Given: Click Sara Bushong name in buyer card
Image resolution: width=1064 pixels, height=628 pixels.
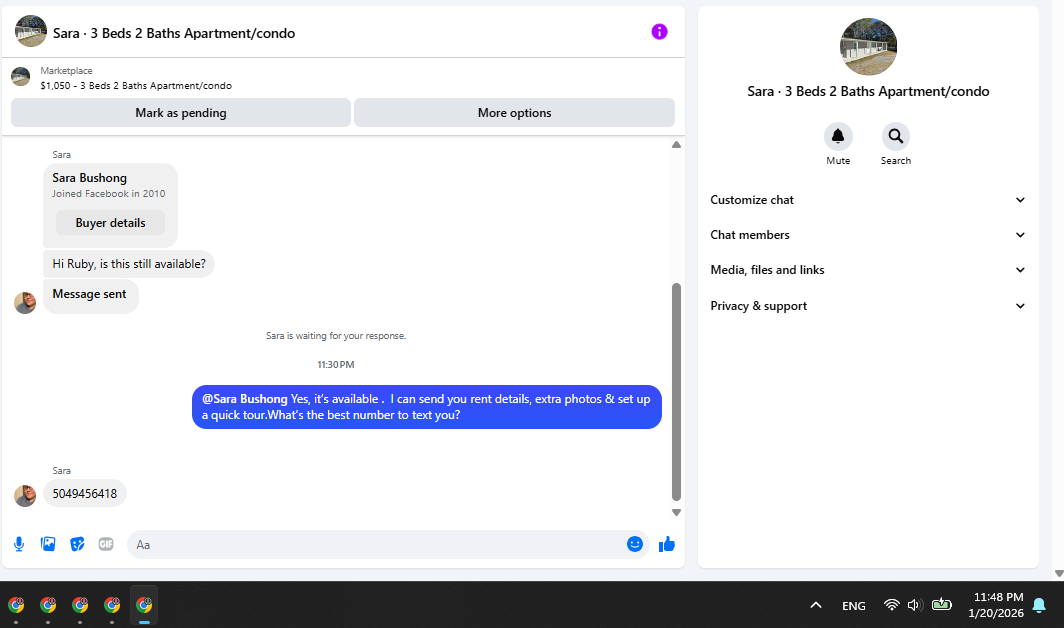Looking at the screenshot, I should [x=90, y=178].
